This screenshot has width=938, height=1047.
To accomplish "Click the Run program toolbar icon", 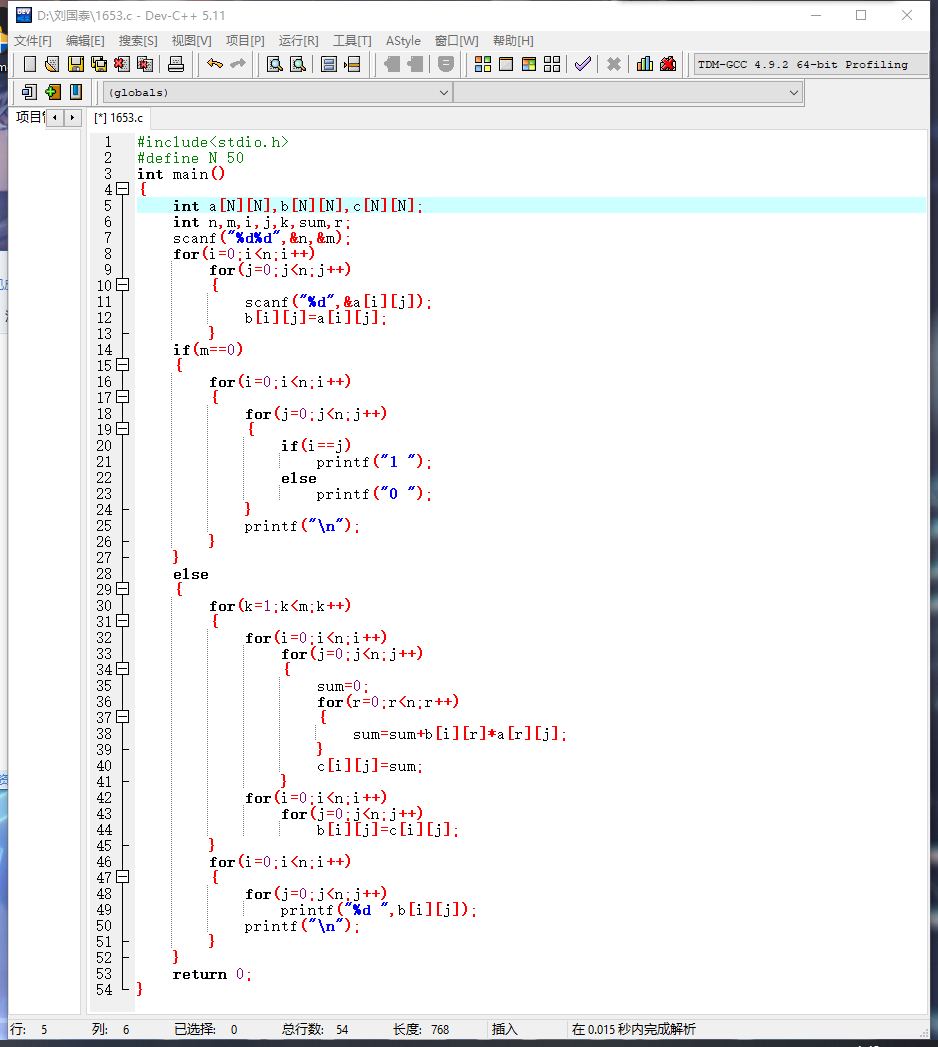I will point(506,64).
